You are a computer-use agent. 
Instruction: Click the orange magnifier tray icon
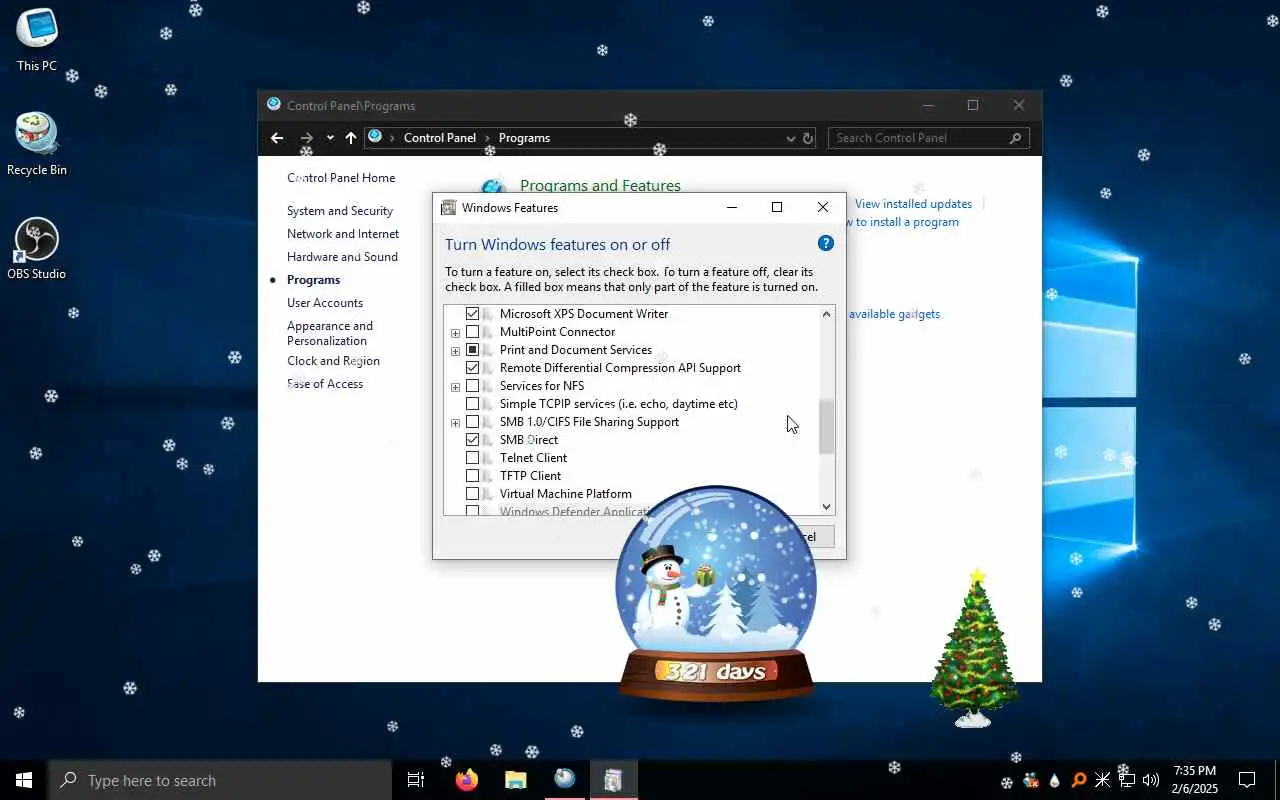coord(1079,780)
